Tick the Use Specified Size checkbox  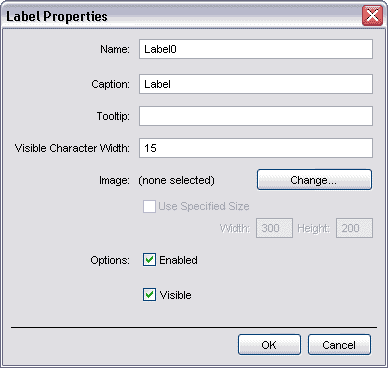(x=149, y=206)
